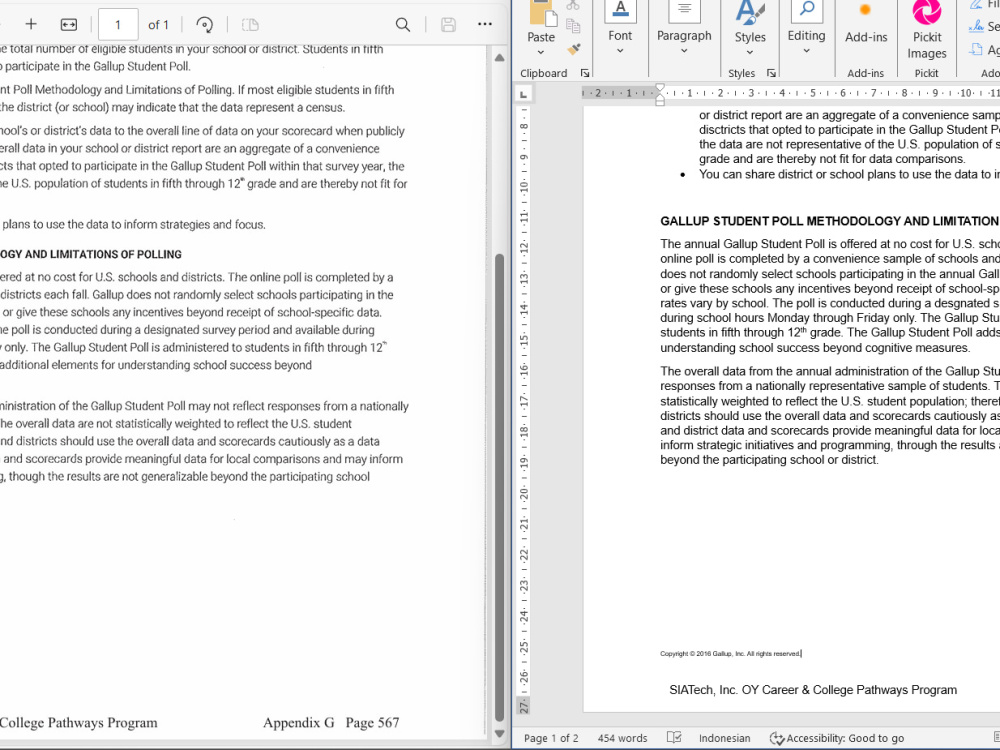This screenshot has height=750, width=1000.
Task: Click the Styles gallery icon
Action: coord(750,13)
